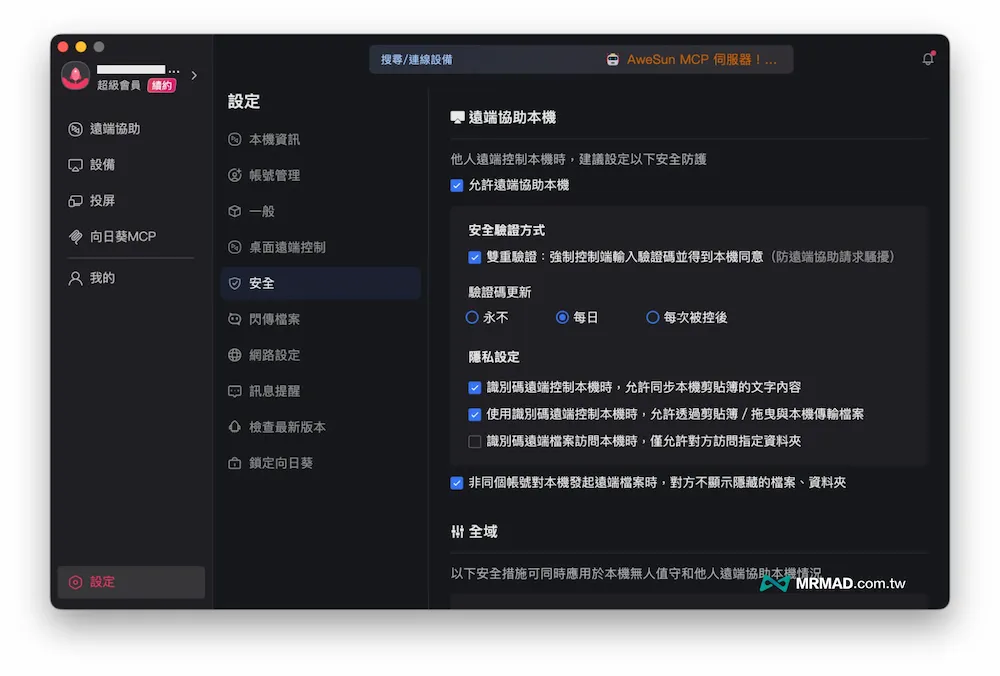Select 桌面遠端控制 settings category
This screenshot has height=676, width=1000.
point(321,247)
